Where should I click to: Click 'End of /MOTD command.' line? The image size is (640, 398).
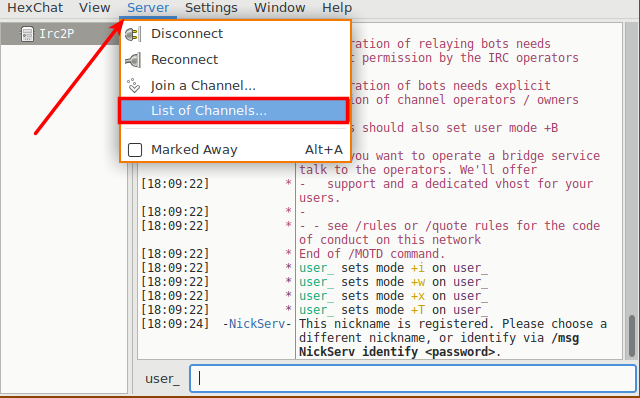(x=371, y=254)
